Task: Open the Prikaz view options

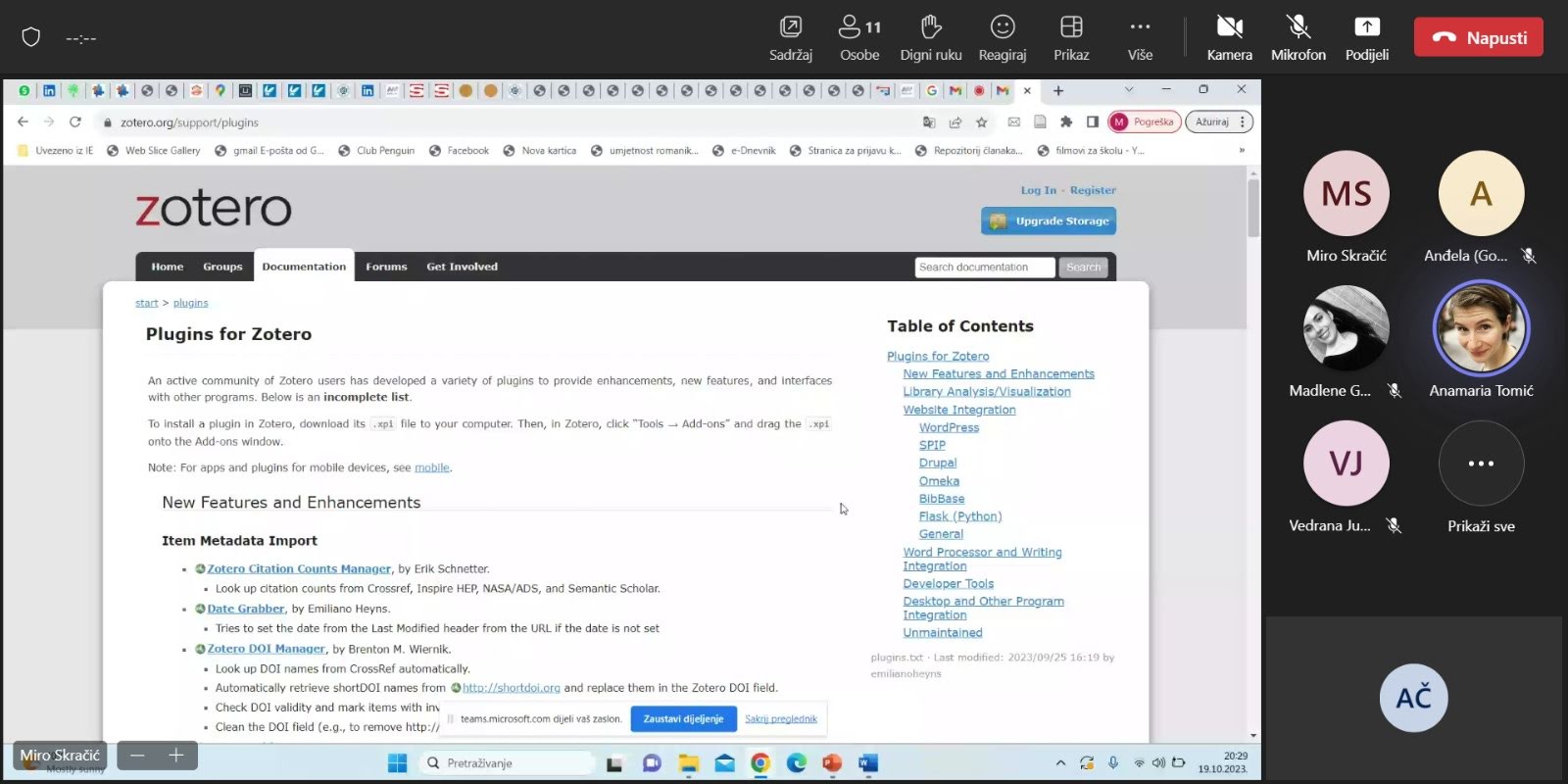Action: click(x=1071, y=38)
